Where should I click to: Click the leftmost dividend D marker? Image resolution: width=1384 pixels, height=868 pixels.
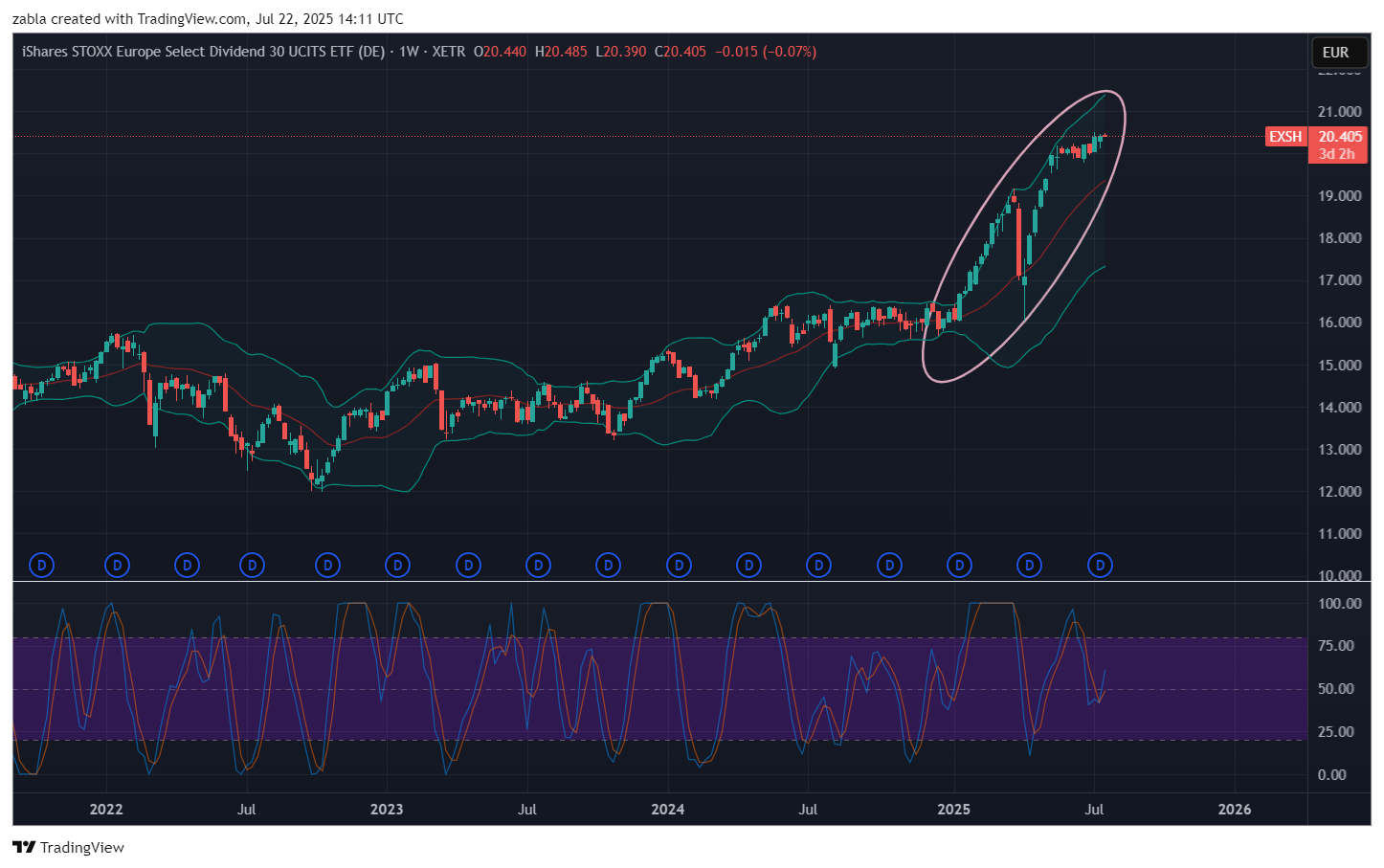coord(41,566)
